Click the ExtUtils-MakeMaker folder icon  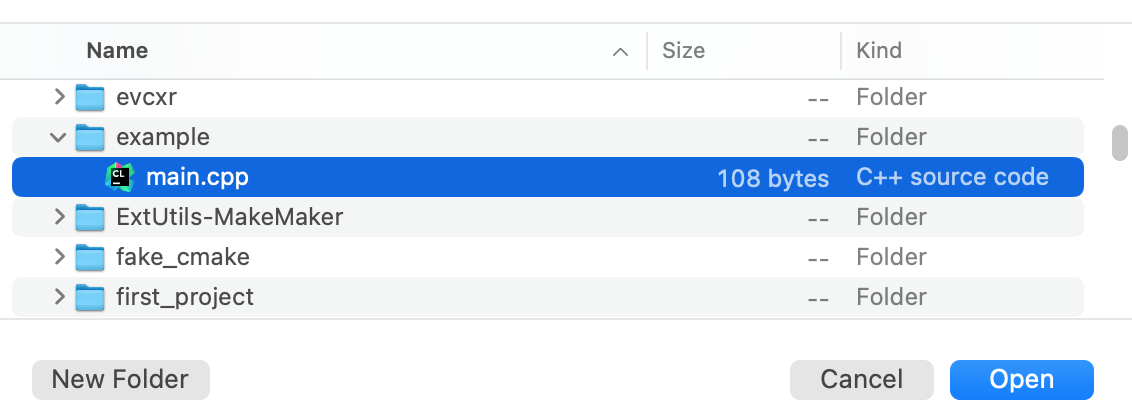point(90,217)
